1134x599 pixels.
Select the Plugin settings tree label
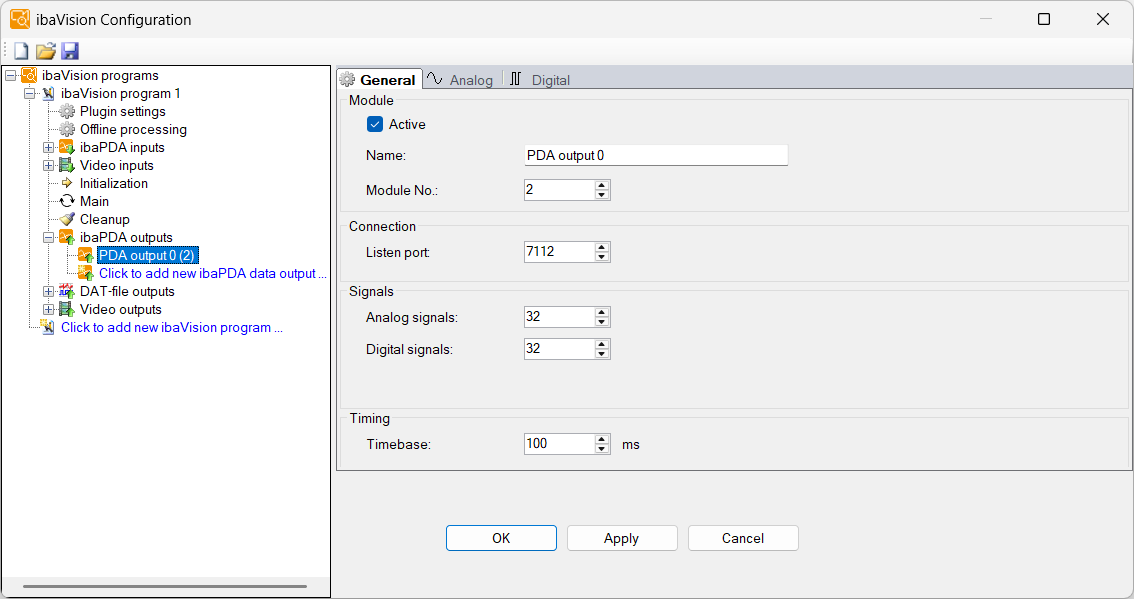click(x=123, y=111)
